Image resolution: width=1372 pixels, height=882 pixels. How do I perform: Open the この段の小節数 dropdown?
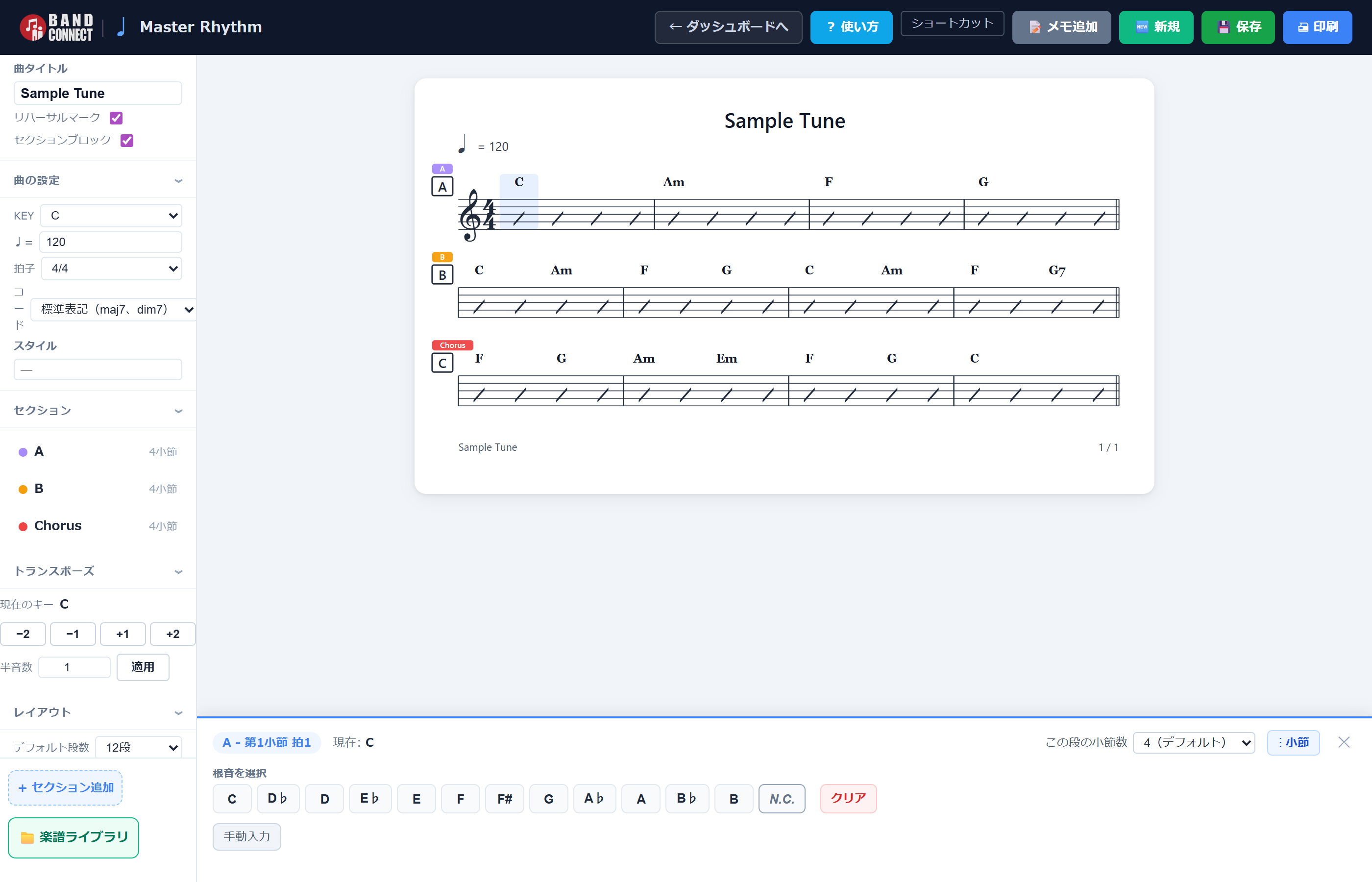(1194, 743)
